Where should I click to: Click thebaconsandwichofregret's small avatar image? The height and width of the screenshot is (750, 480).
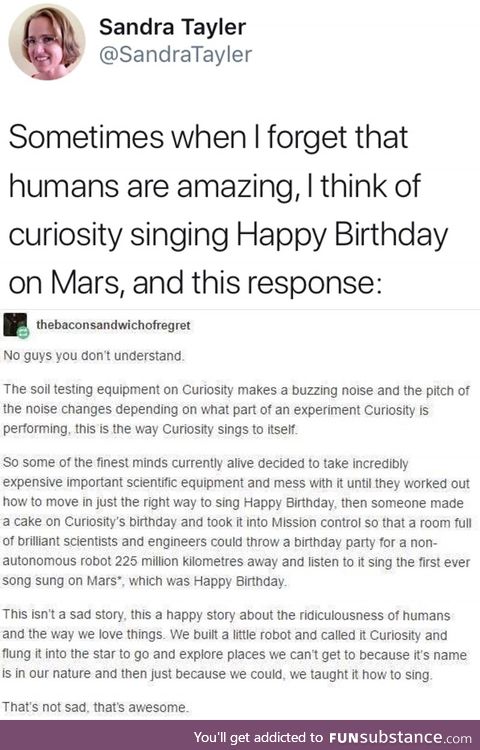click(x=15, y=325)
